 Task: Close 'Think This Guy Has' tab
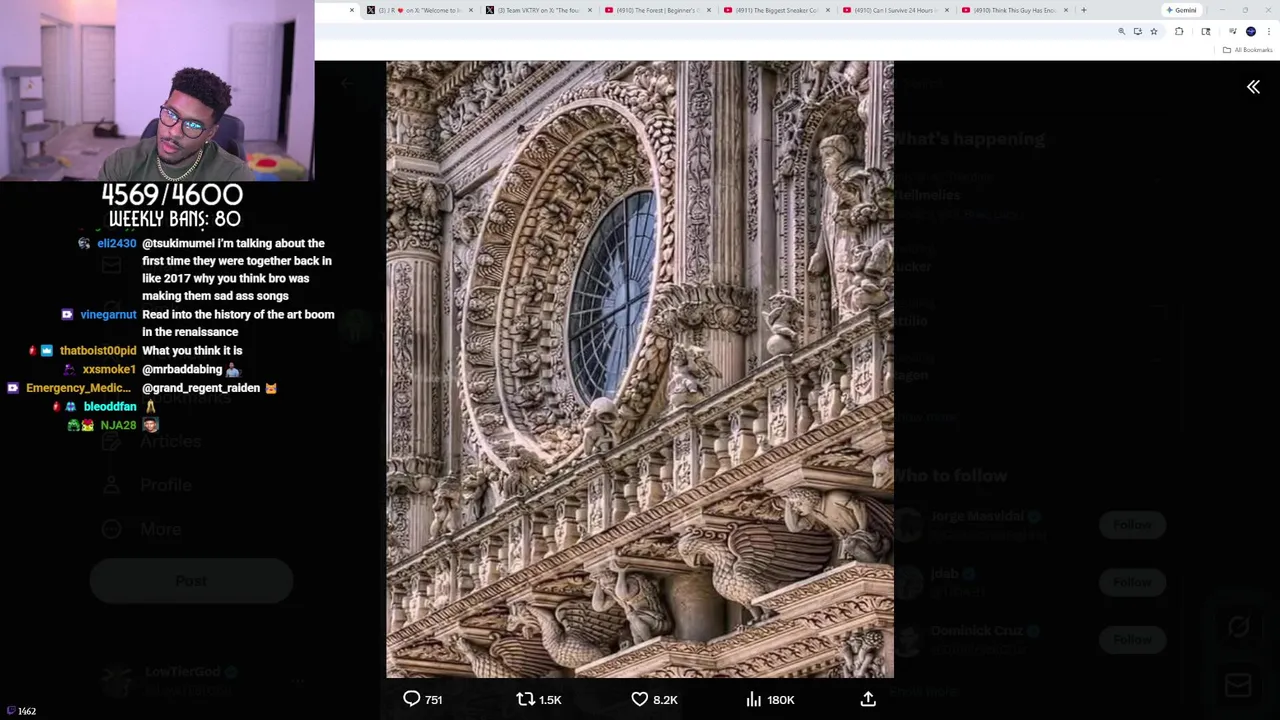1066,10
